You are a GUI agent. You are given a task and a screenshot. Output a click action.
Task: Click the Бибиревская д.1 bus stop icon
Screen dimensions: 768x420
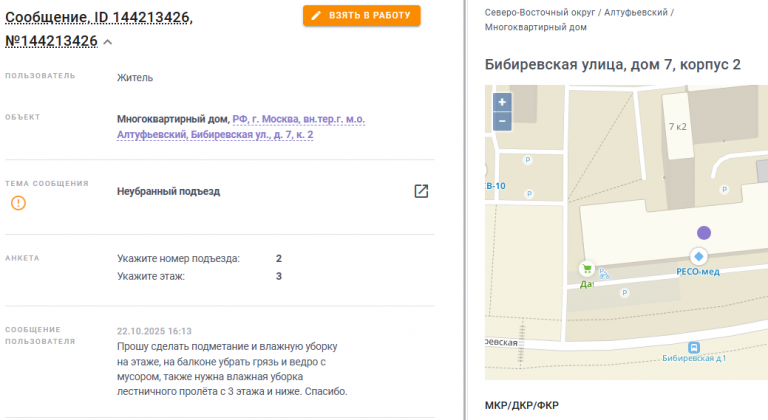694,347
